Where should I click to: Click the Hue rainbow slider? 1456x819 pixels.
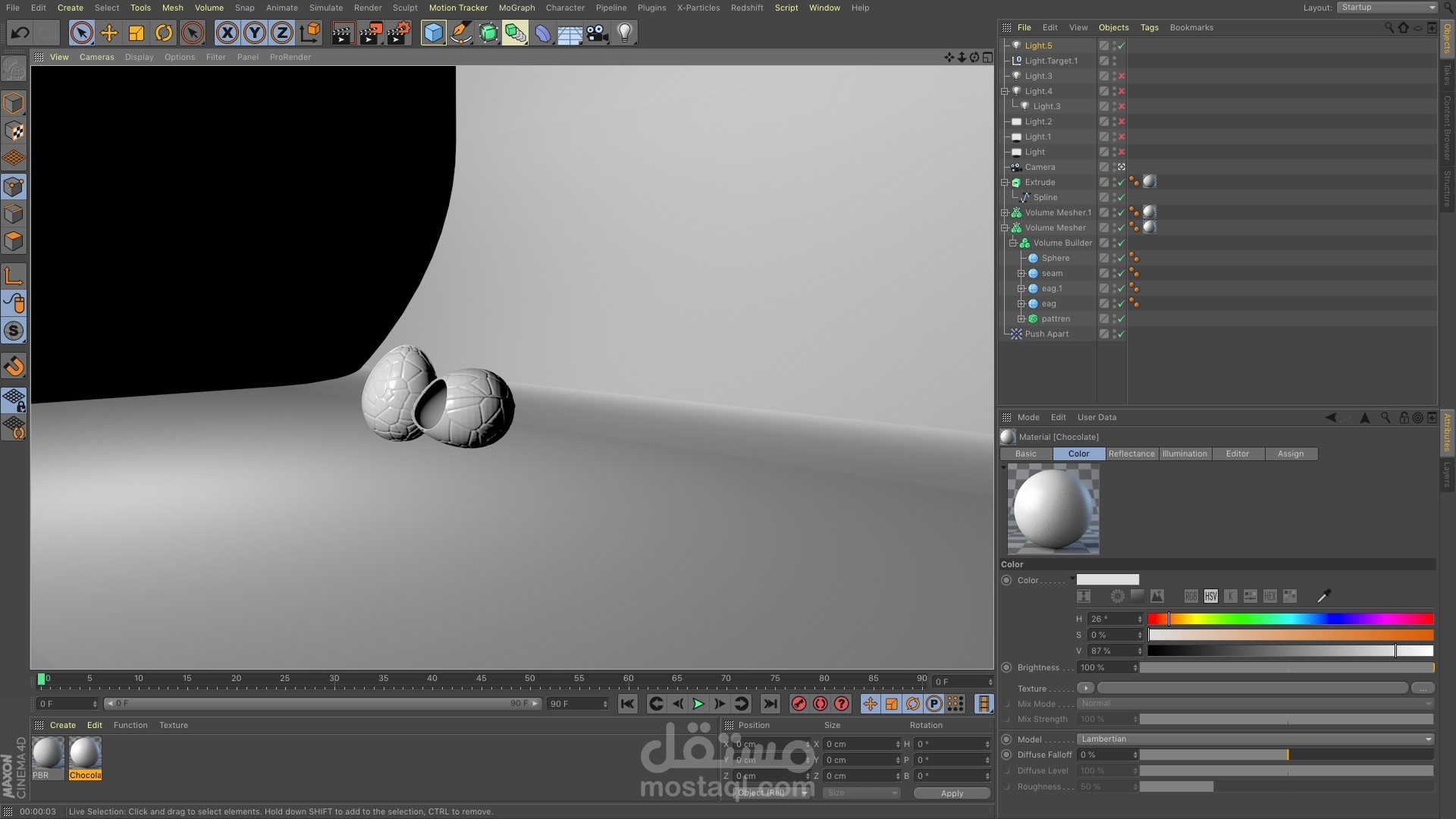pos(1290,620)
